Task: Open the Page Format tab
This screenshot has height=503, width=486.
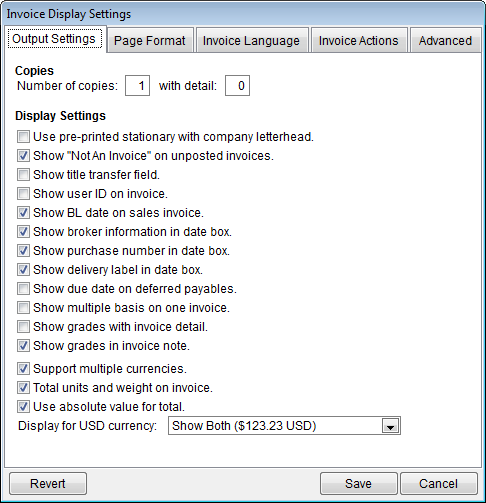Action: [150, 41]
